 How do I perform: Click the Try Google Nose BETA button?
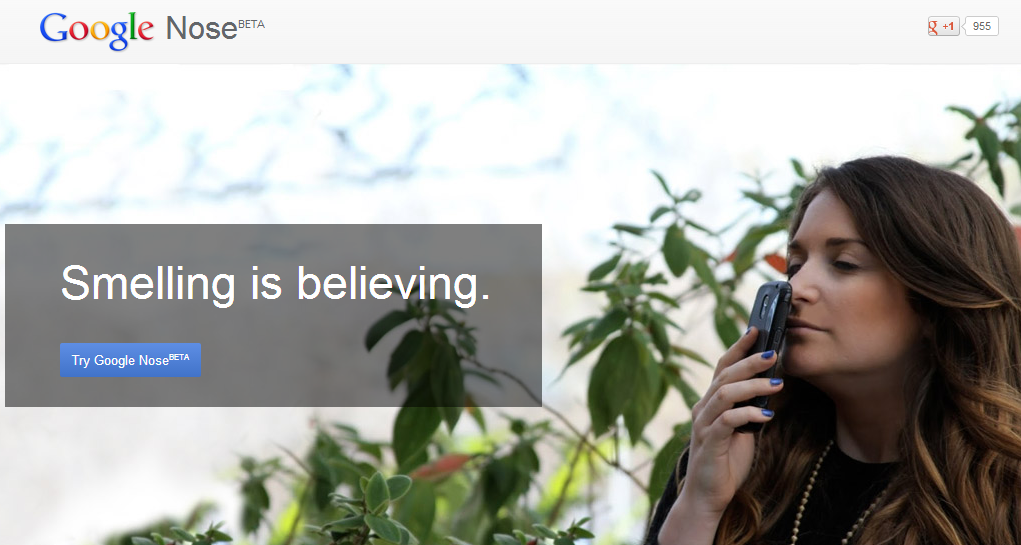130,360
